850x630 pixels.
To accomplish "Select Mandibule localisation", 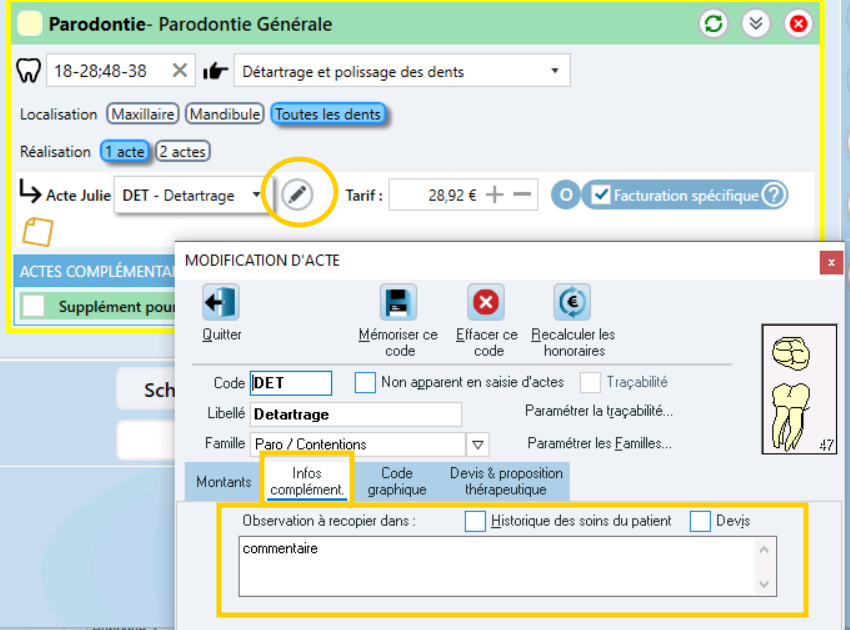I will click(225, 114).
